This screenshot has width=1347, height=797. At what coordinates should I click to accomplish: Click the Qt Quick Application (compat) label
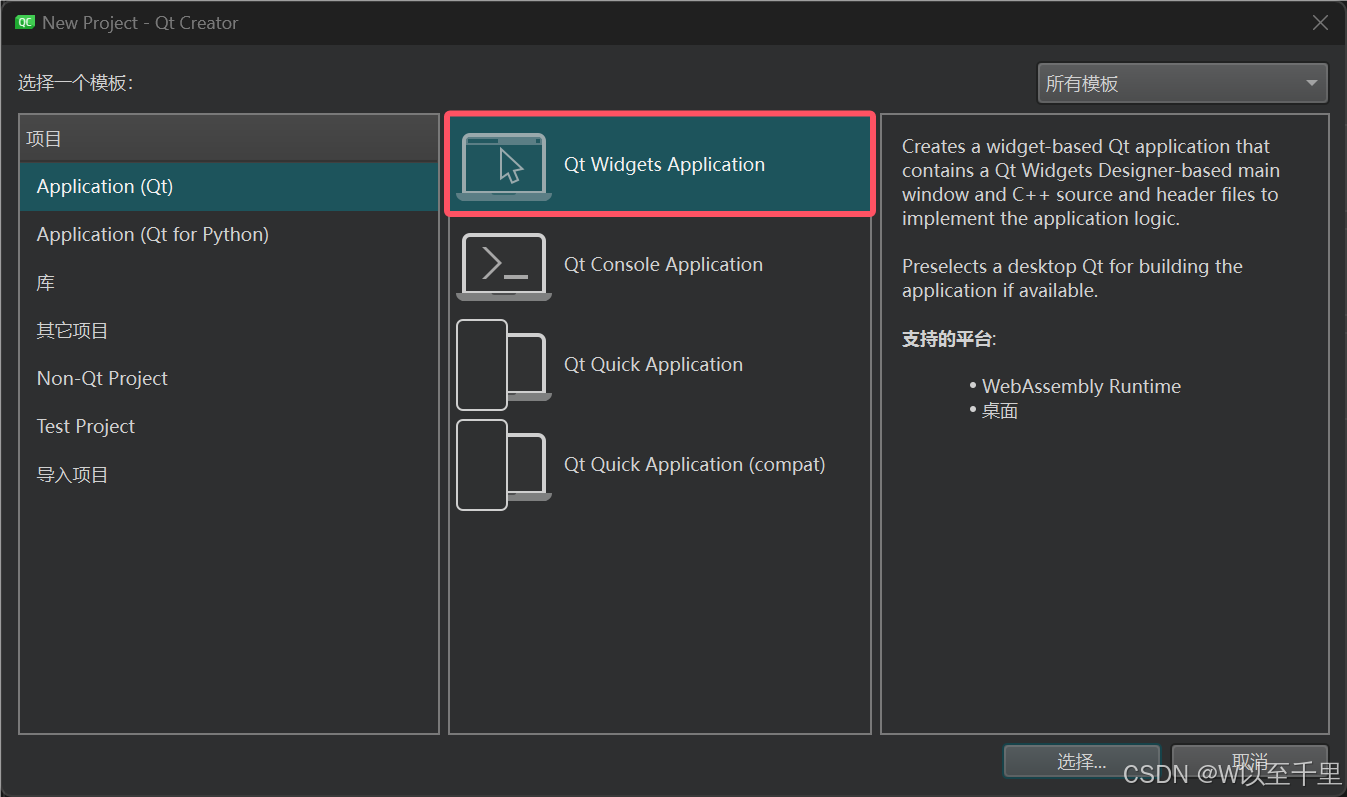[x=695, y=465]
